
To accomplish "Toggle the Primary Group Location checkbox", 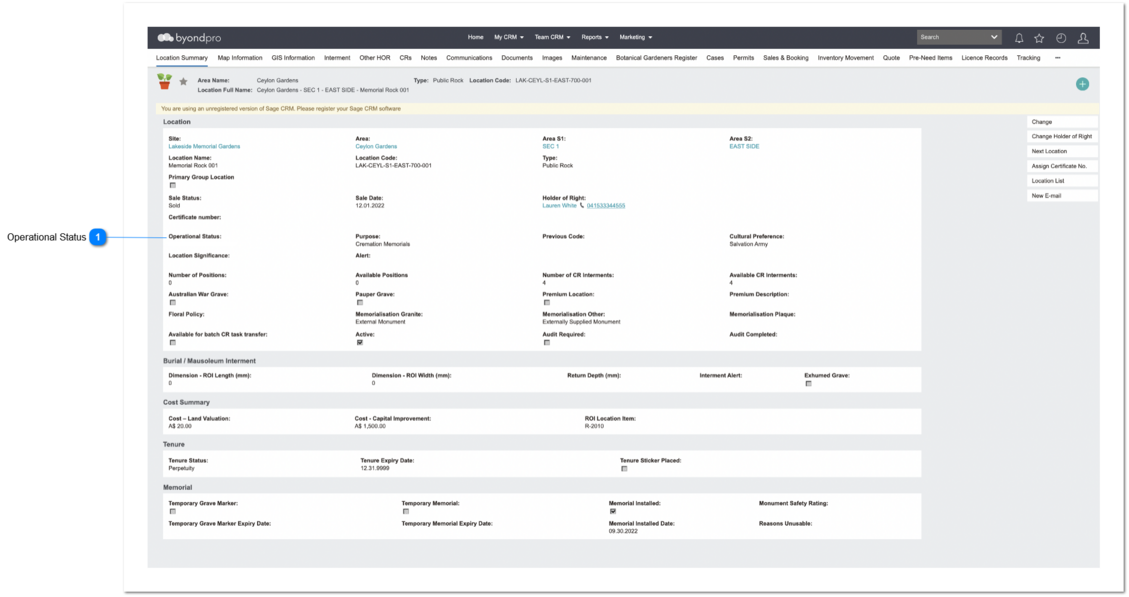I will tap(173, 185).
